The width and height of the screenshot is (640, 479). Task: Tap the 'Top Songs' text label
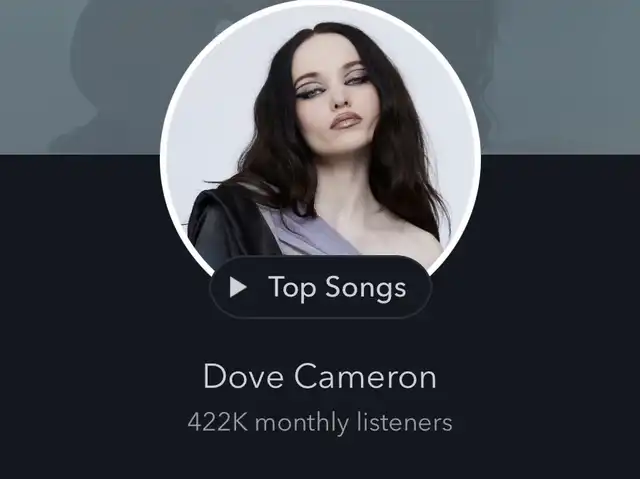click(337, 288)
